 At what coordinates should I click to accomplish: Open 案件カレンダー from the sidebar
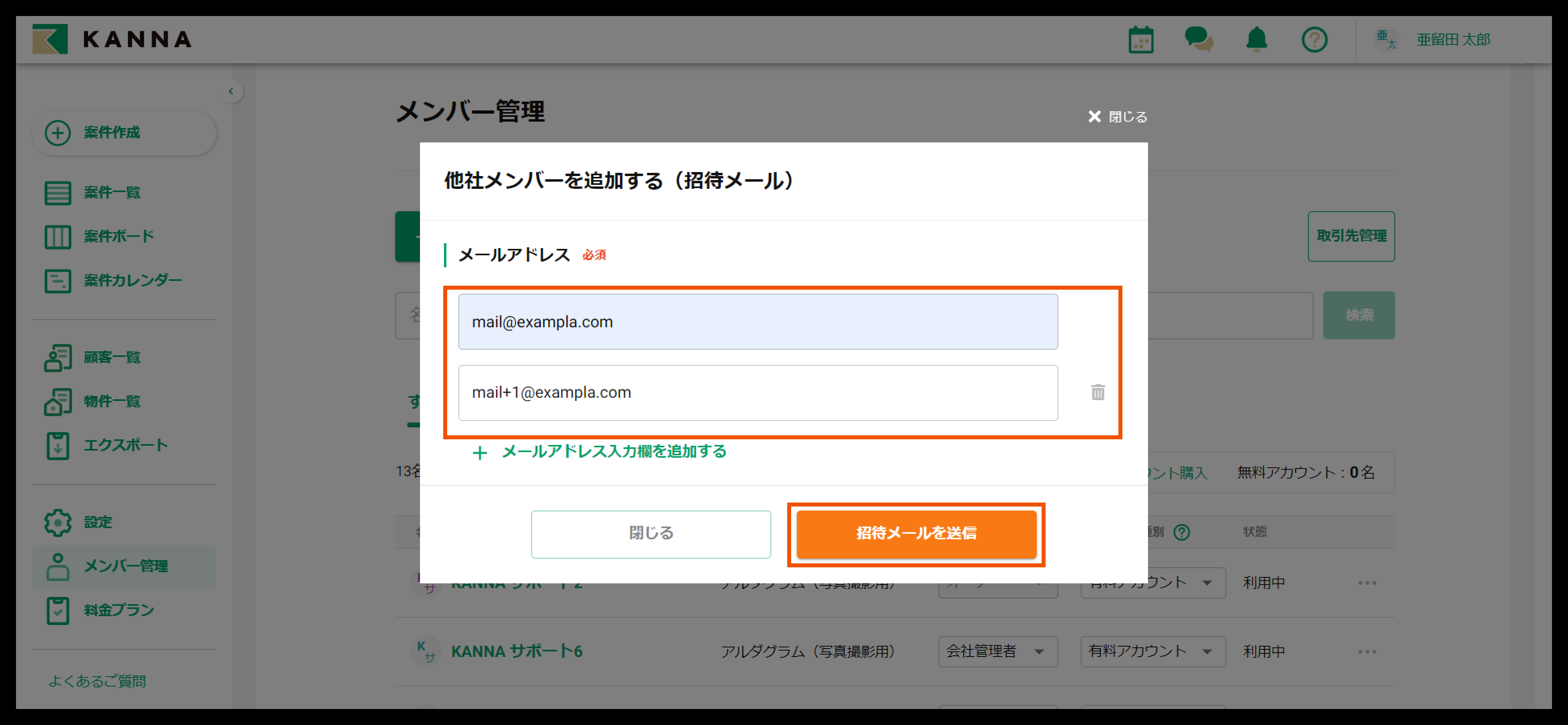point(58,280)
